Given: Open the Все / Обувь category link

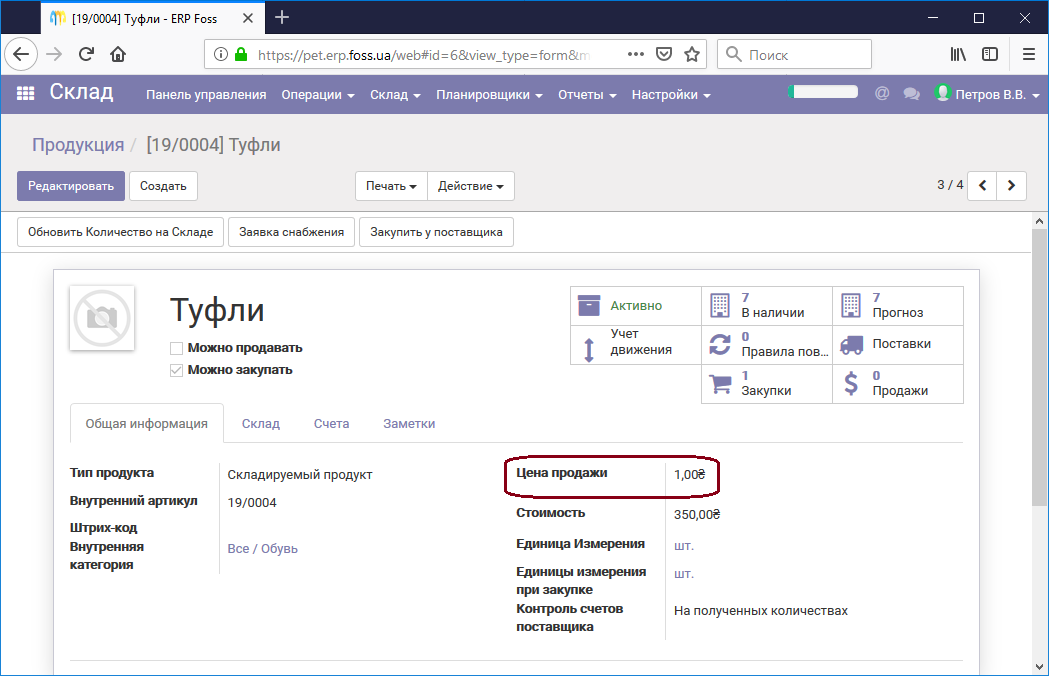Looking at the screenshot, I should 262,549.
